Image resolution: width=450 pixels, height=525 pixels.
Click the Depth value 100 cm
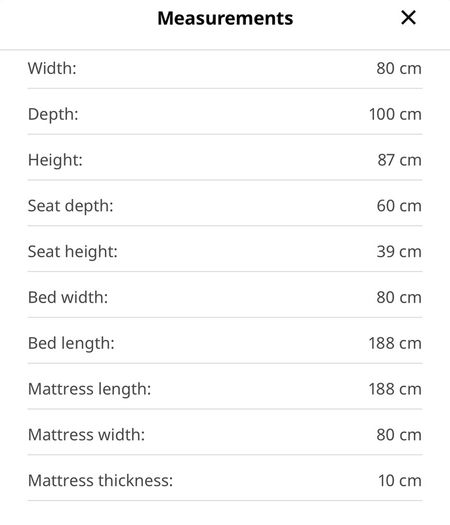click(395, 114)
